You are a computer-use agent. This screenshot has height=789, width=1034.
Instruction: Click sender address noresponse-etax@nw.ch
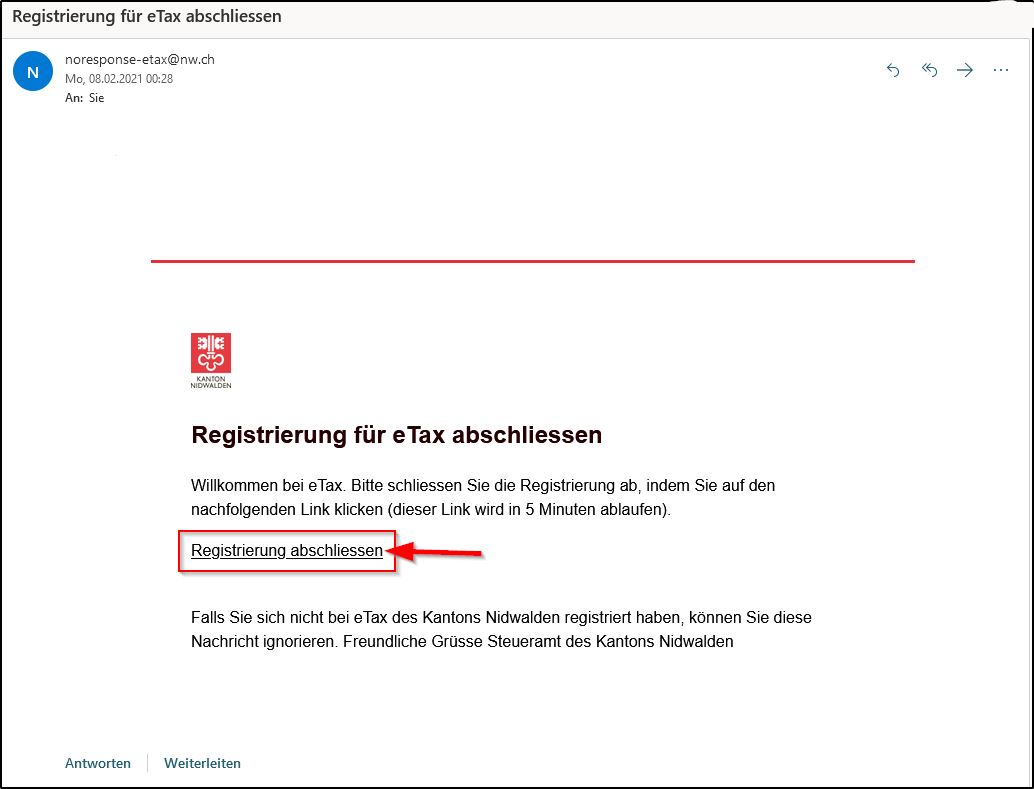point(140,59)
